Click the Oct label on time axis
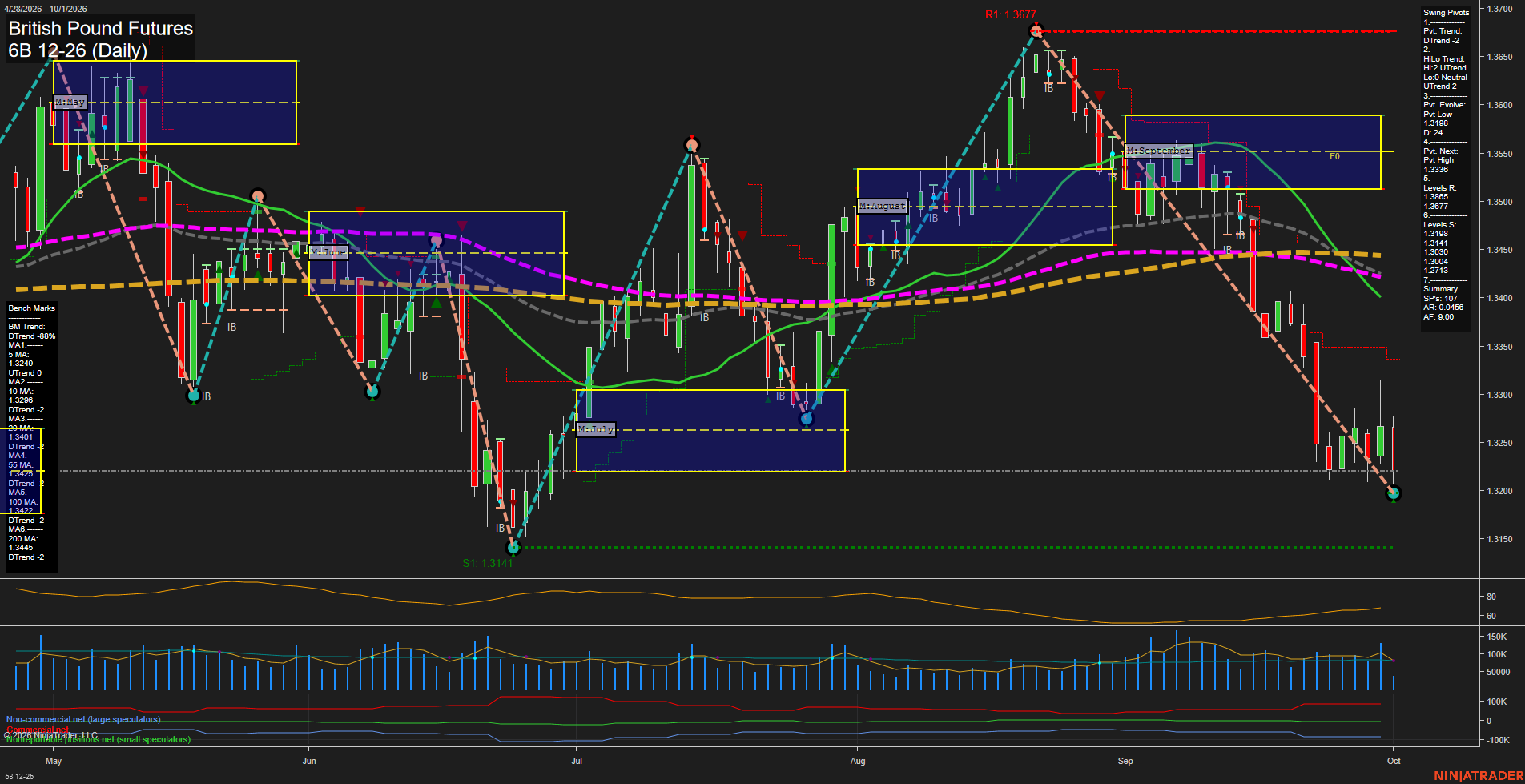This screenshot has height=784, width=1525. click(1394, 761)
